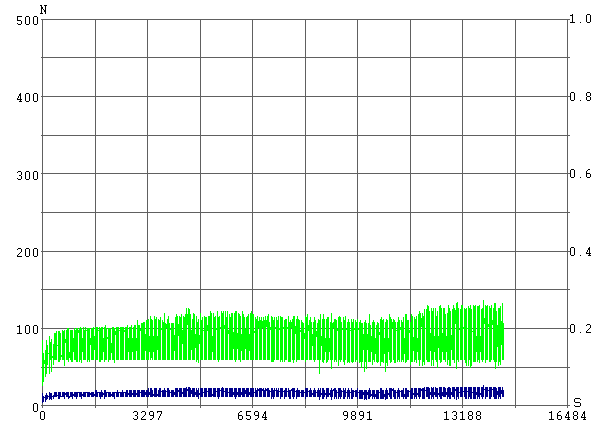Screen dimensions: 591x424
Task: Click the x-axis label 13188
Action: pyautogui.click(x=462, y=416)
